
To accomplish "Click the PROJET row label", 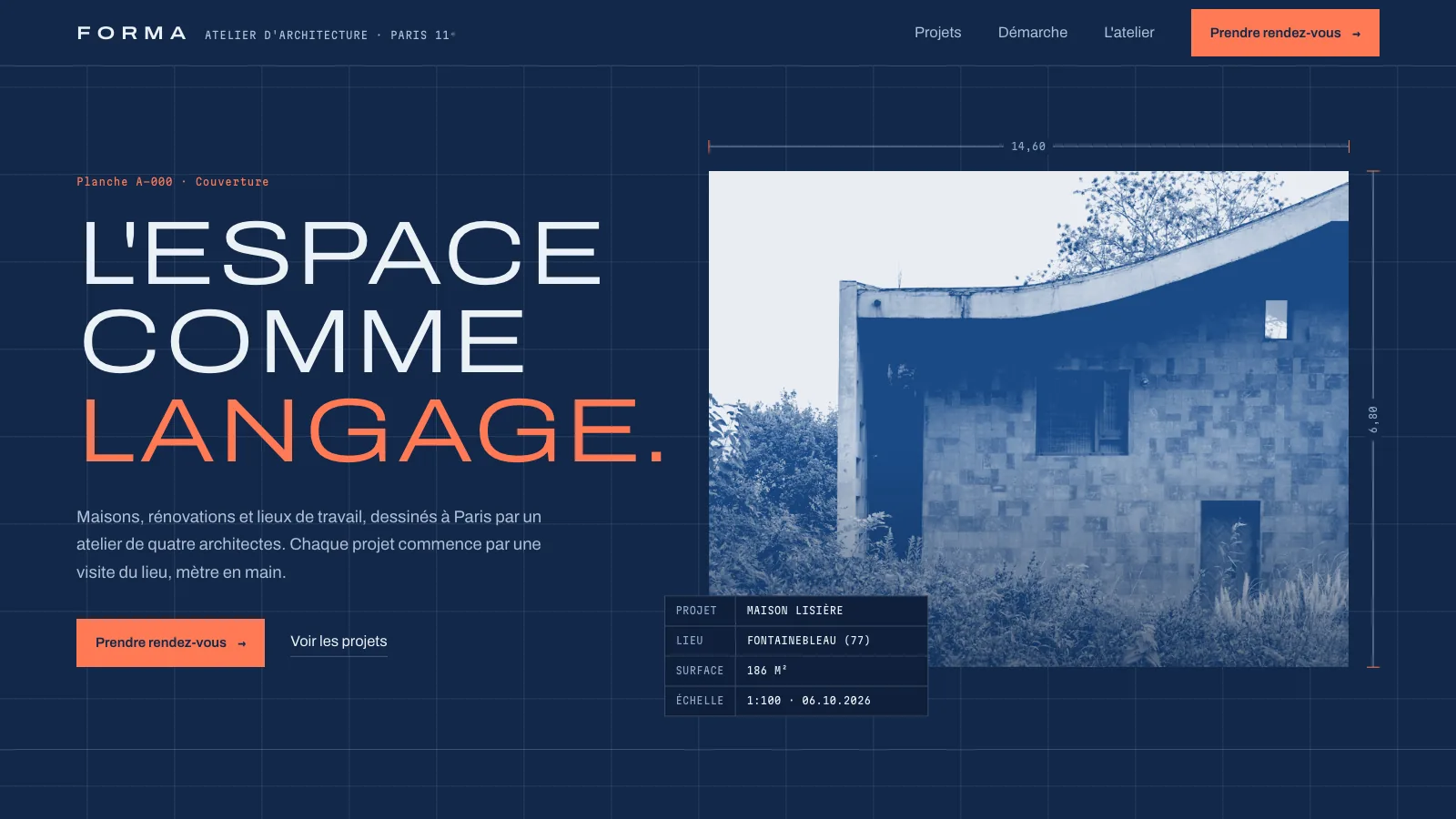I will click(700, 611).
